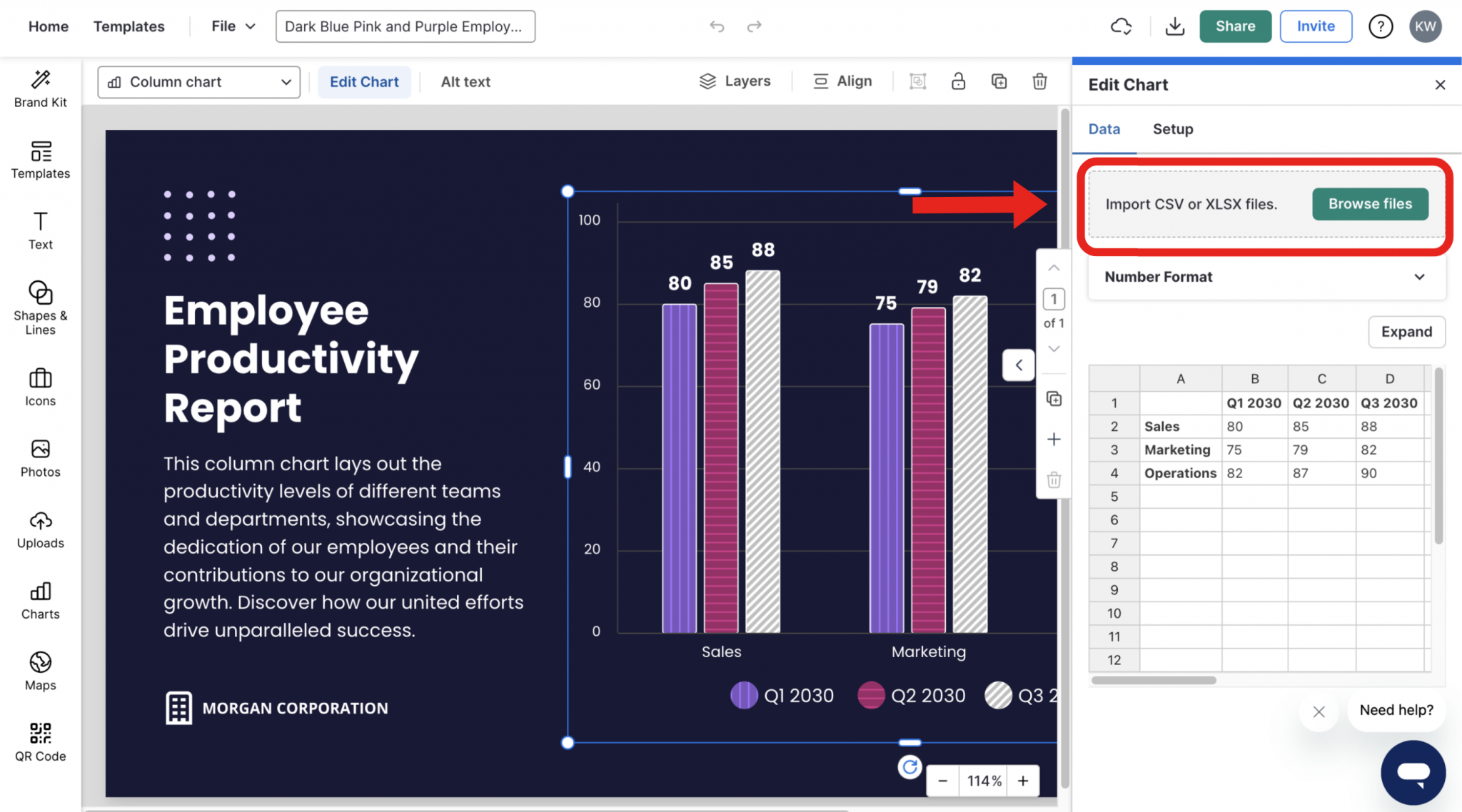This screenshot has height=812, width=1462.
Task: Click the Browse files button
Action: [x=1369, y=203]
